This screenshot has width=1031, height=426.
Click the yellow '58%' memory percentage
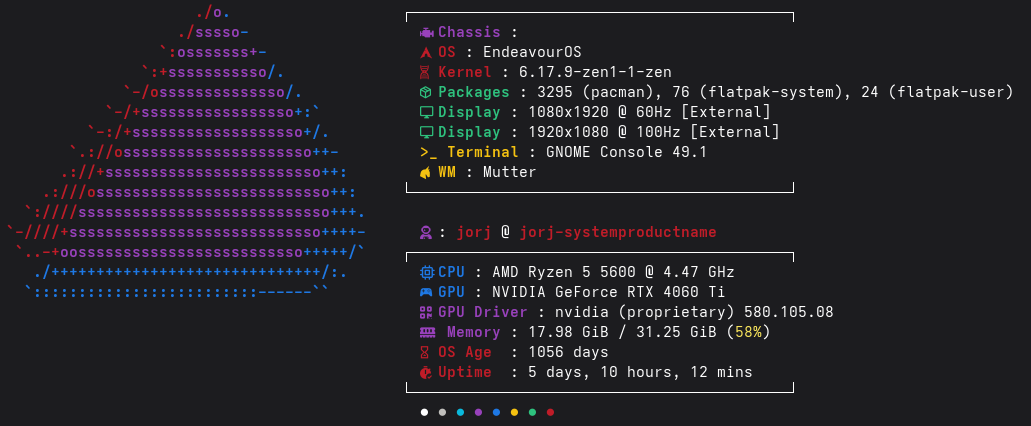click(748, 333)
